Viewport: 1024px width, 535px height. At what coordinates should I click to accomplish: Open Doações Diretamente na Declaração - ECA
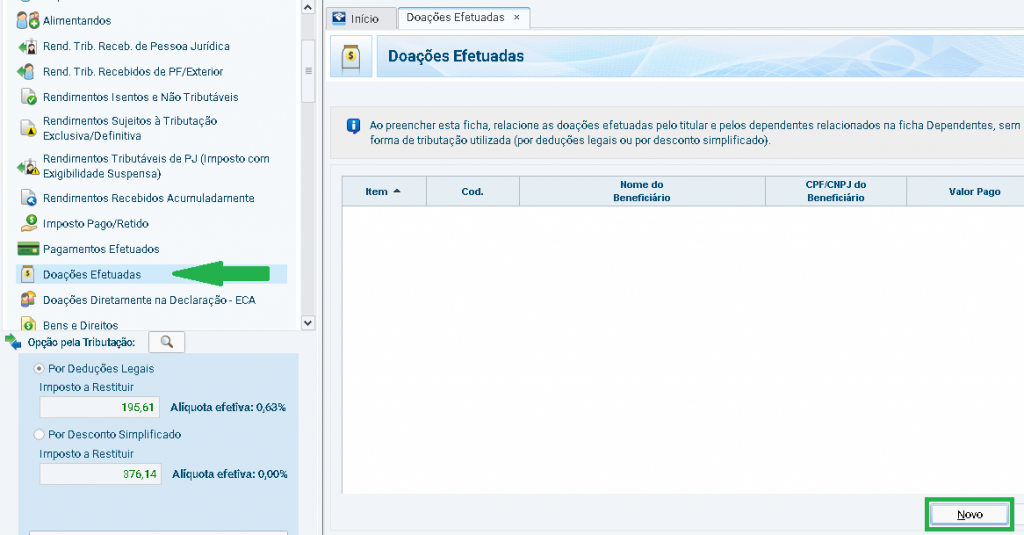pyautogui.click(x=149, y=300)
